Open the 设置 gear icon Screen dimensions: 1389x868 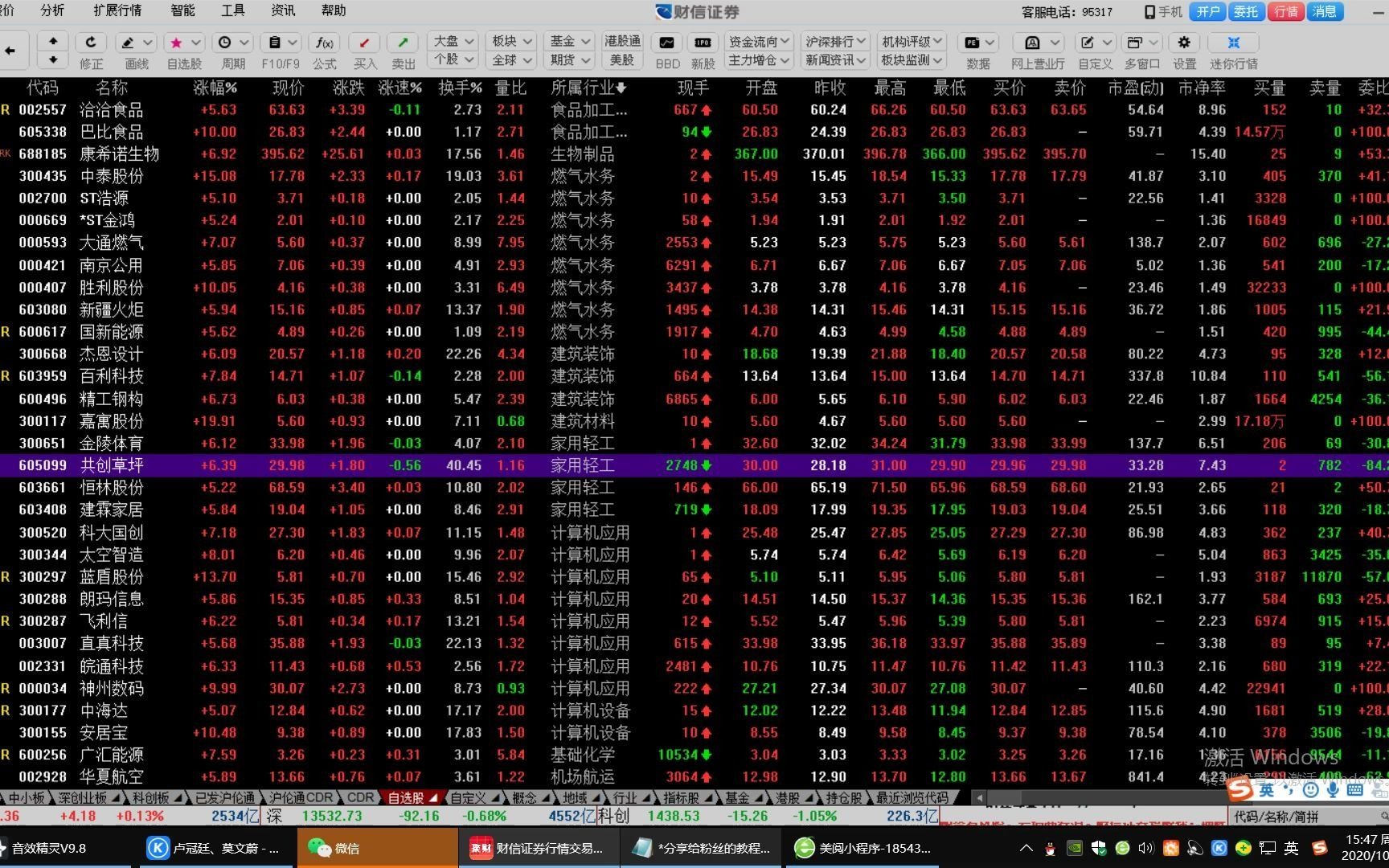[1184, 42]
